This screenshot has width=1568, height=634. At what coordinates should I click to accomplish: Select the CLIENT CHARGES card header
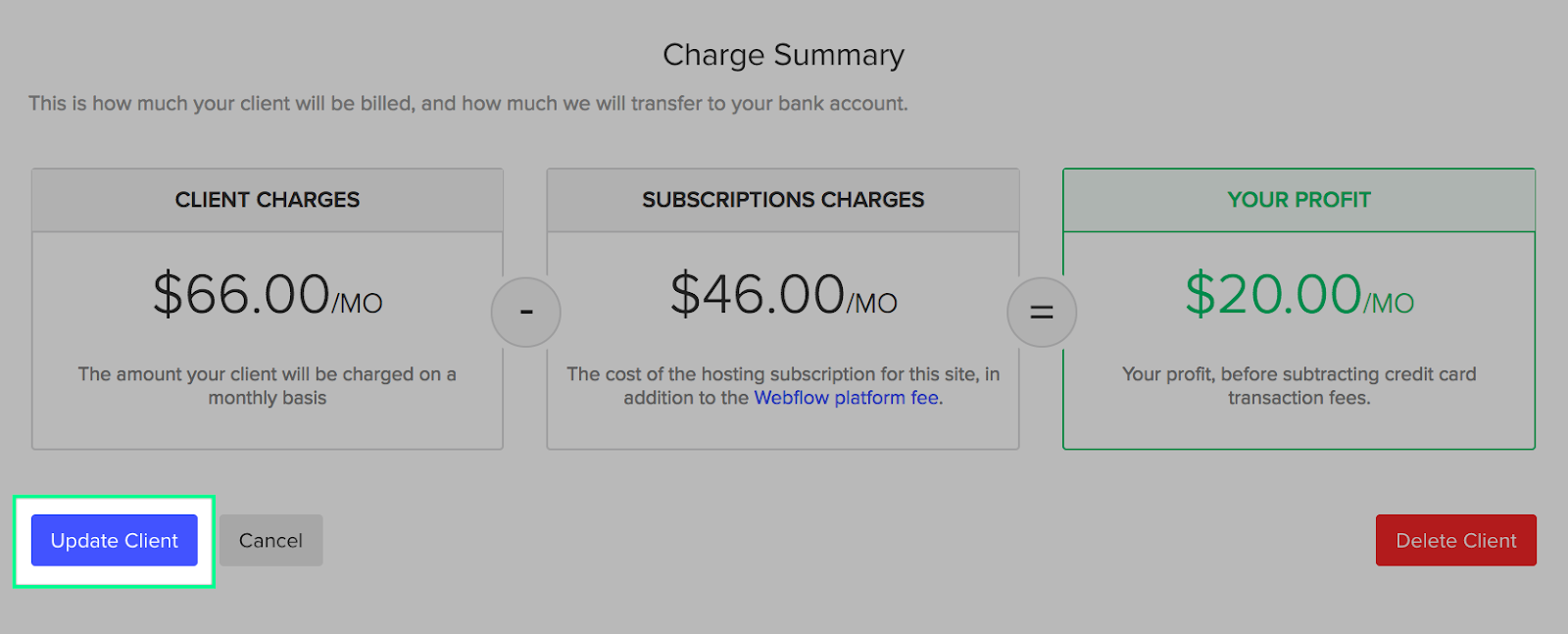(x=268, y=200)
